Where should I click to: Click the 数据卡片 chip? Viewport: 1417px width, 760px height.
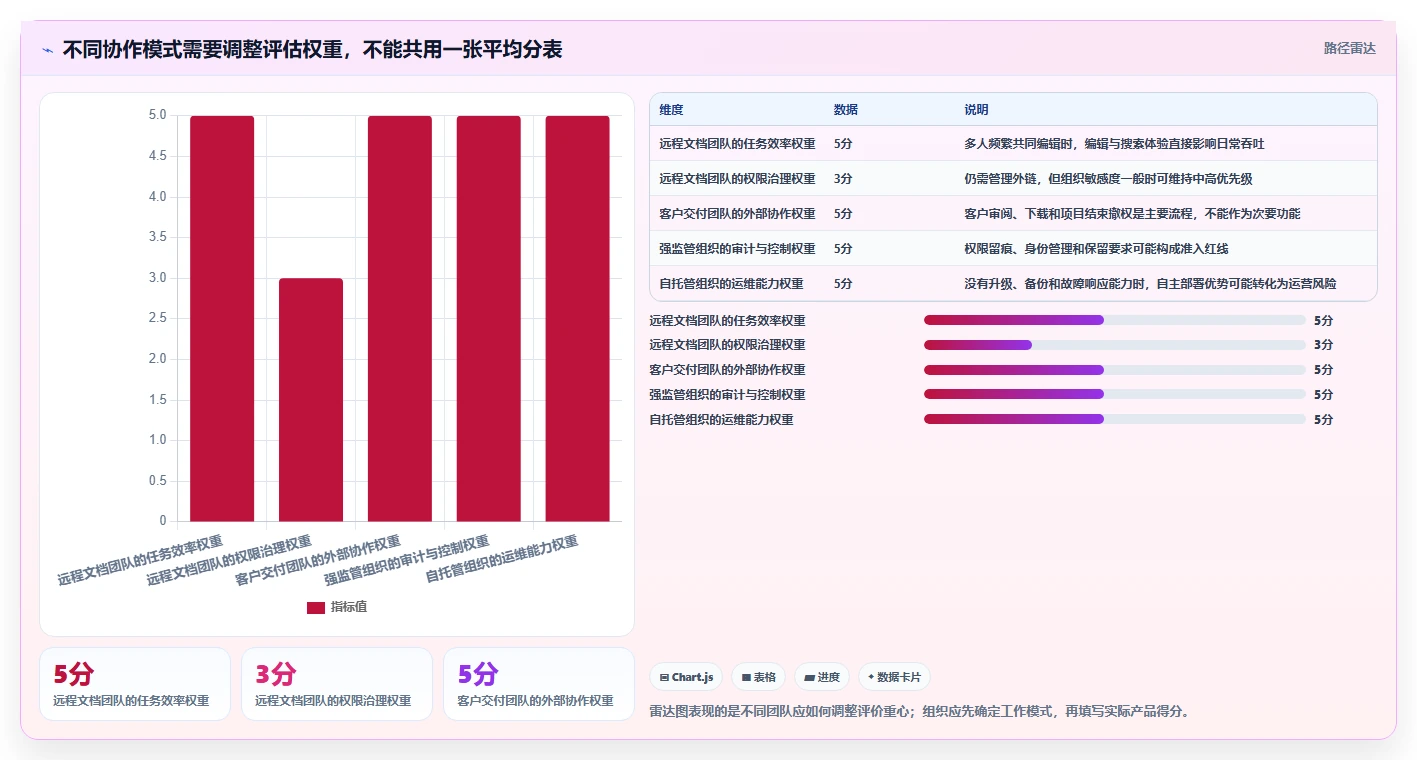[894, 677]
